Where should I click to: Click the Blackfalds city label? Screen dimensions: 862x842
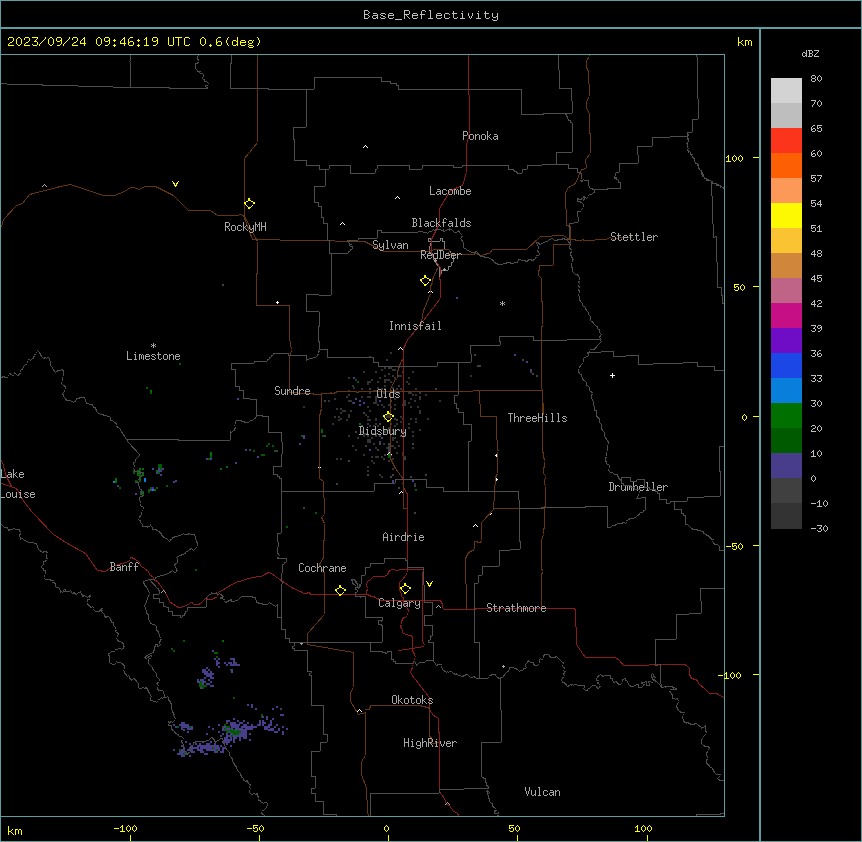point(441,223)
